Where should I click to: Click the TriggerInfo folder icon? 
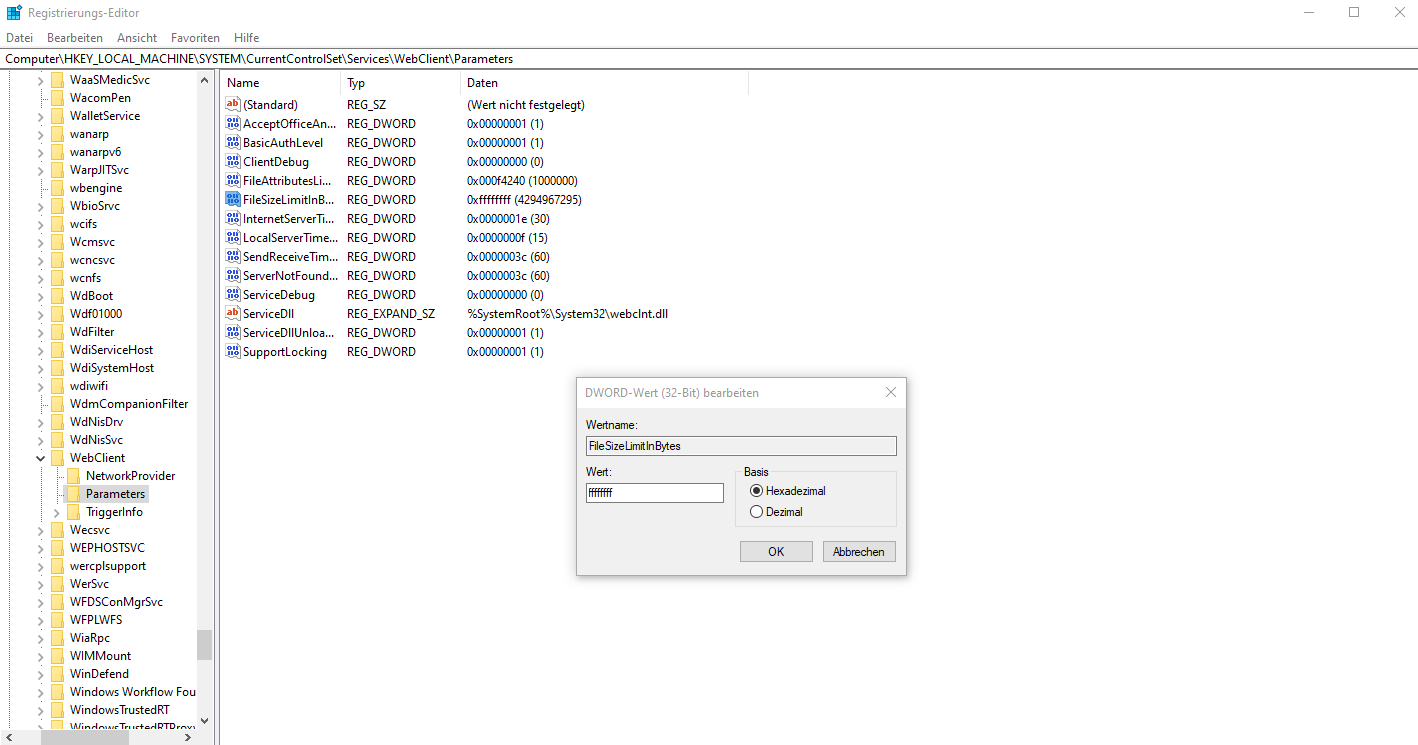click(73, 512)
